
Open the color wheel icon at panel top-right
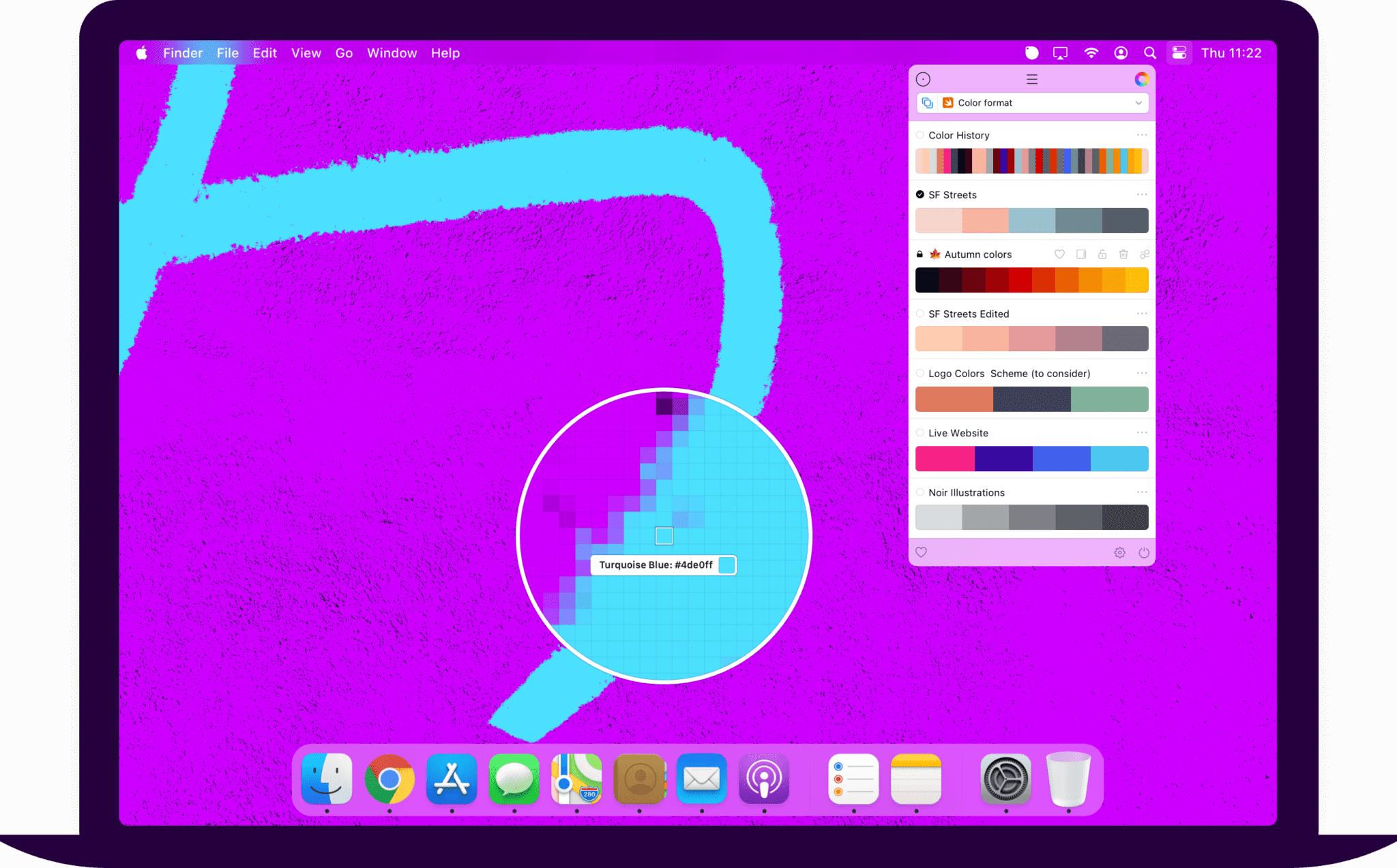coord(1141,79)
